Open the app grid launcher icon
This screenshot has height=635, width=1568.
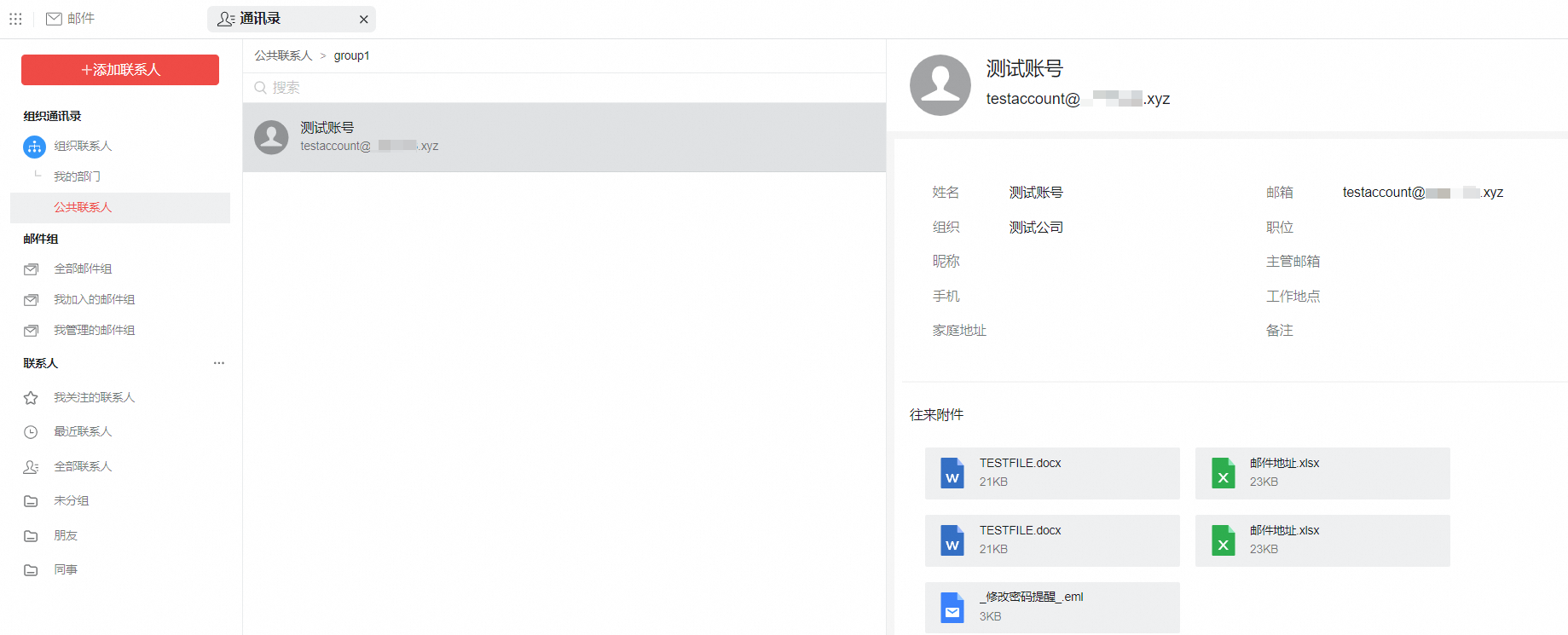click(15, 19)
